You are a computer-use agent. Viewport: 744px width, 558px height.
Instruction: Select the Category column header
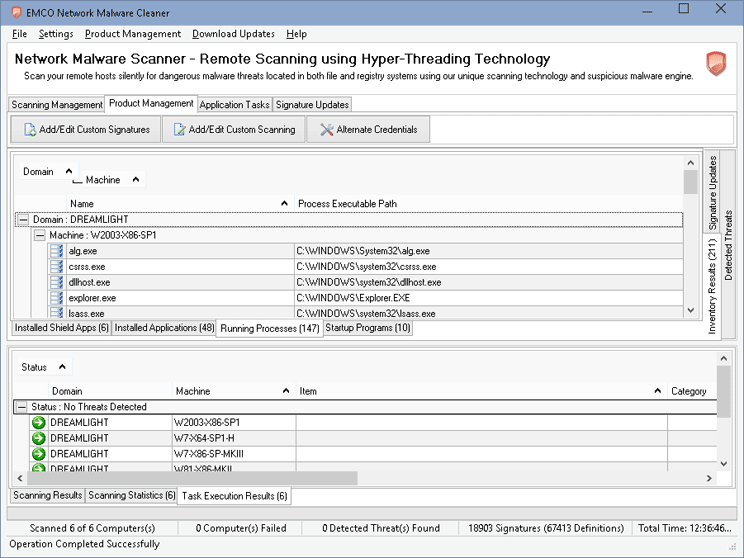(x=692, y=391)
